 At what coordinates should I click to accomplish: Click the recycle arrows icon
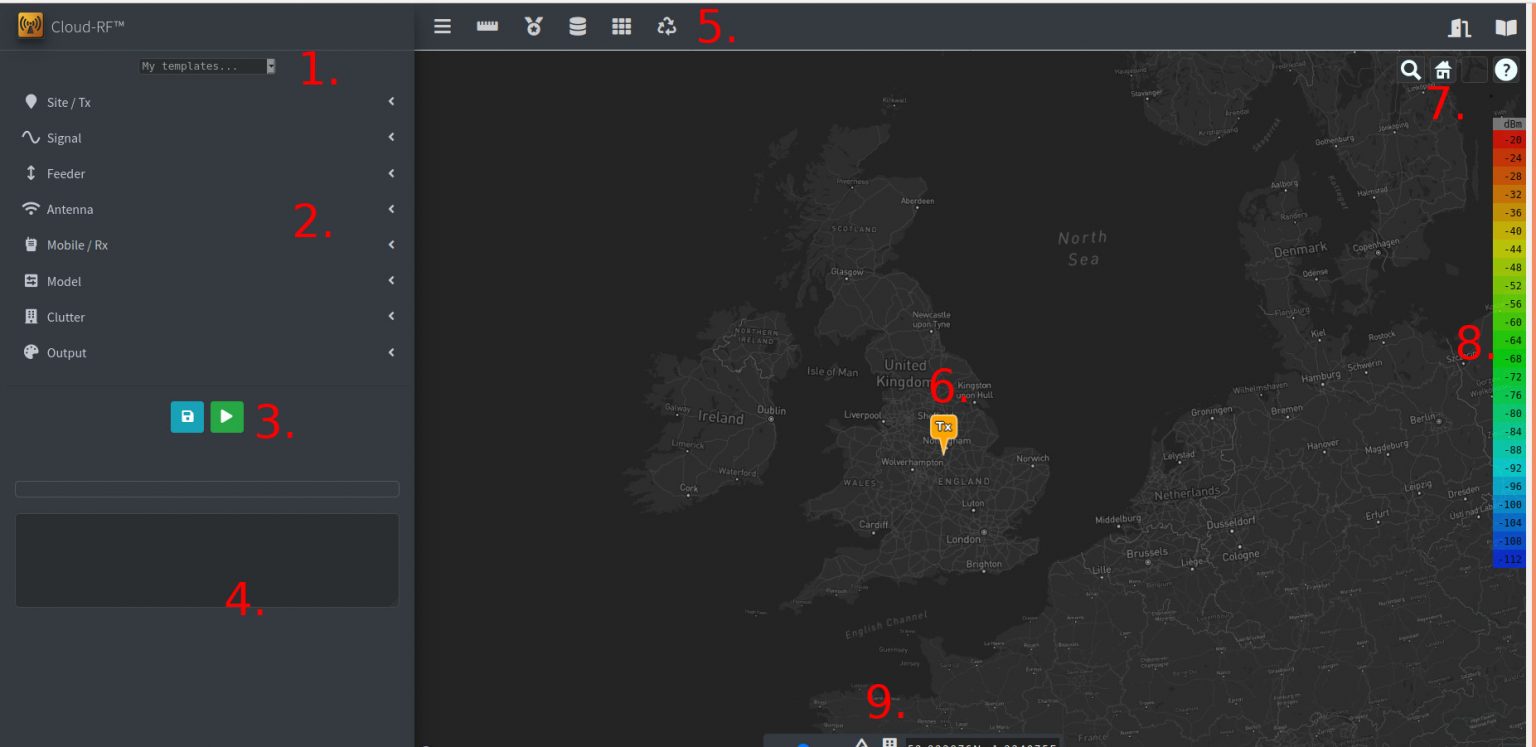667,27
